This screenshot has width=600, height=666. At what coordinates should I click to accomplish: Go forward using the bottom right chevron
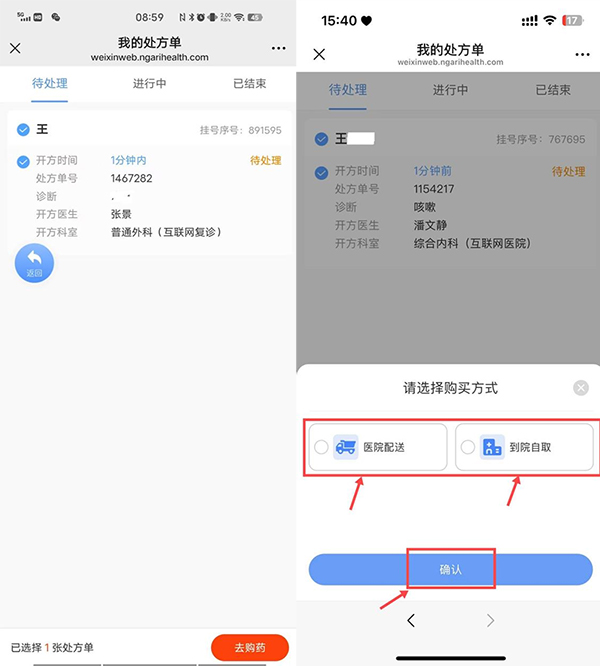pyautogui.click(x=490, y=621)
